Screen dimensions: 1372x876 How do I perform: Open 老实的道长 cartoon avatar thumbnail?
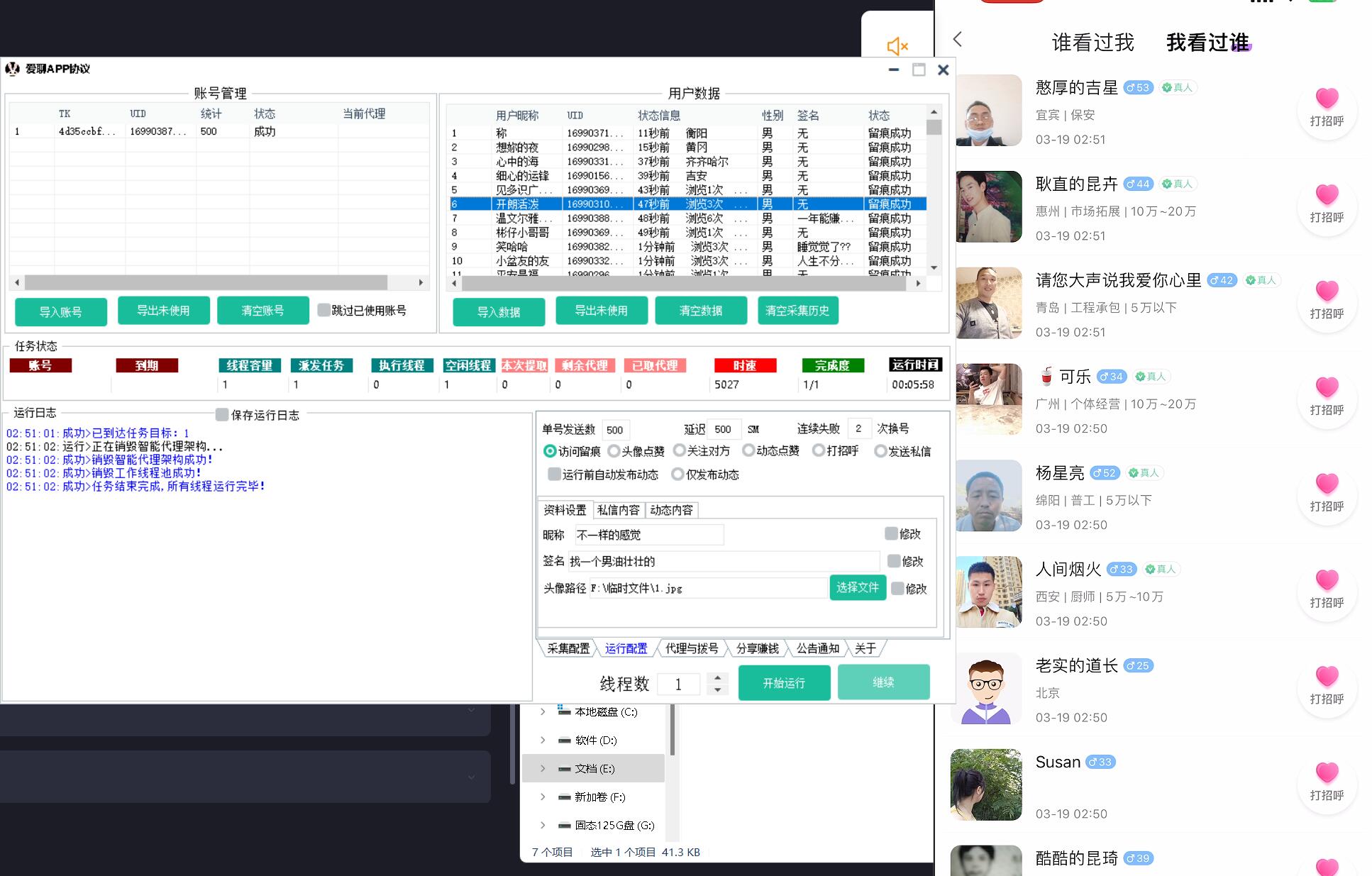tap(986, 689)
